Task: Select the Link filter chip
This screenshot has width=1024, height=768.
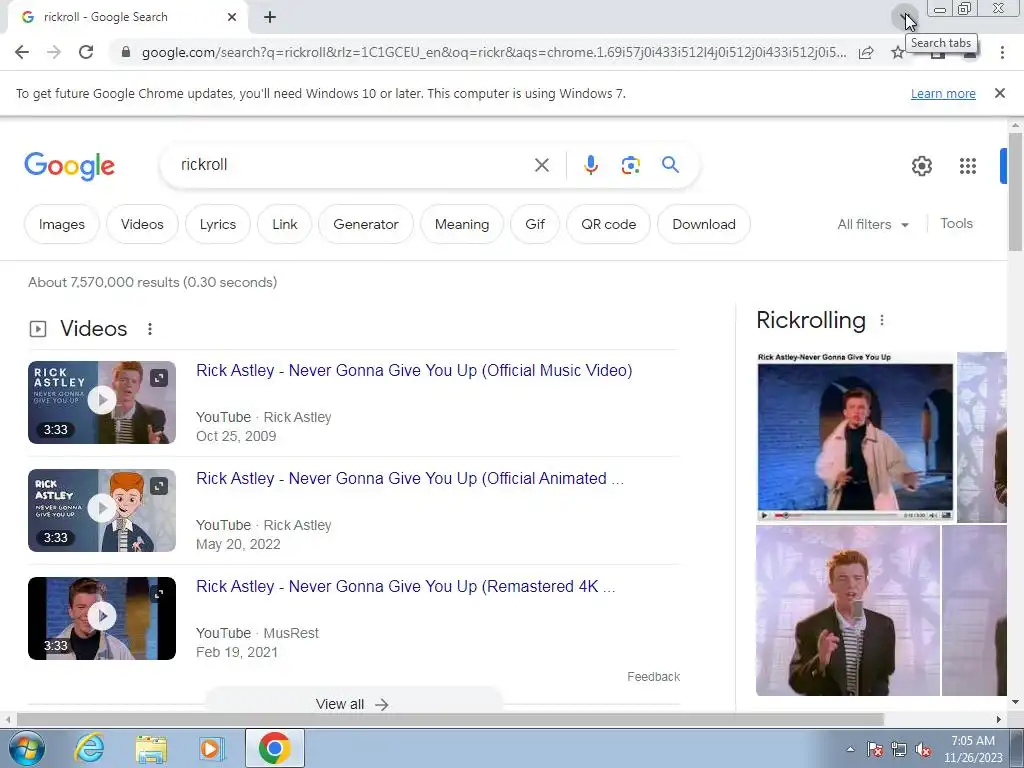Action: [285, 224]
